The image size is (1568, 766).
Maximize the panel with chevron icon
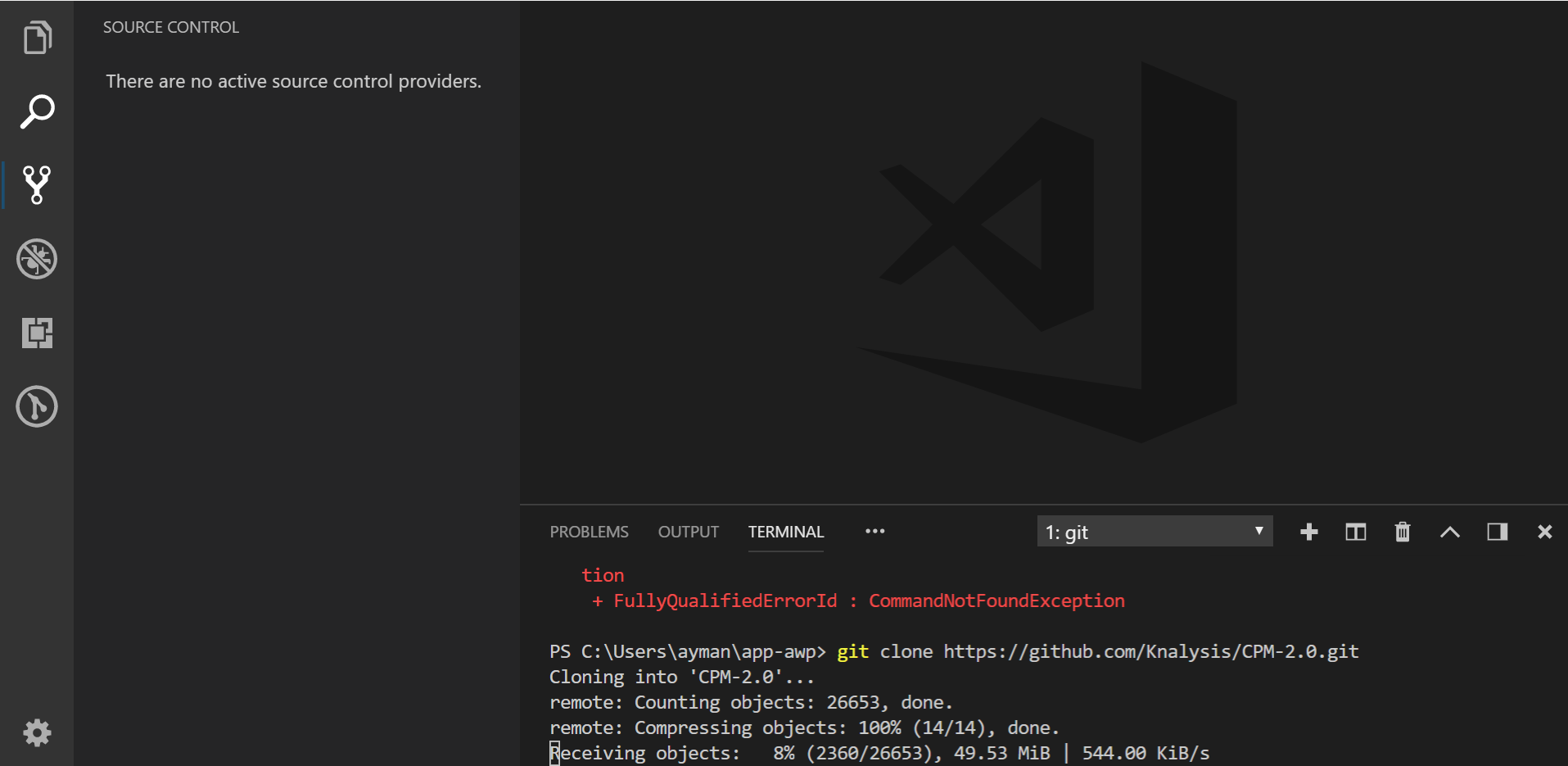point(1449,532)
